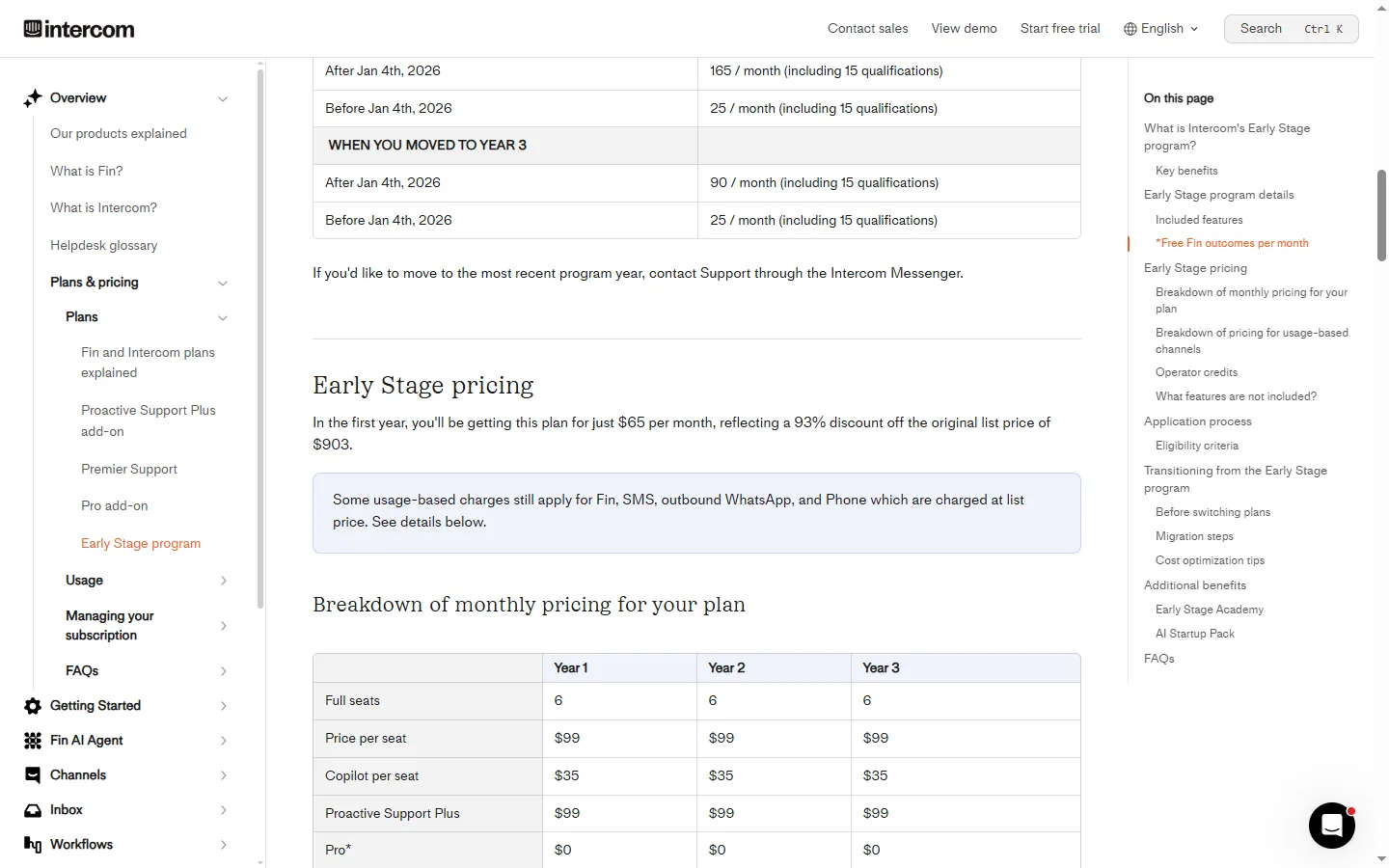The width and height of the screenshot is (1389, 868).
Task: Click the main page vertical scrollbar thumb
Action: 1381,215
